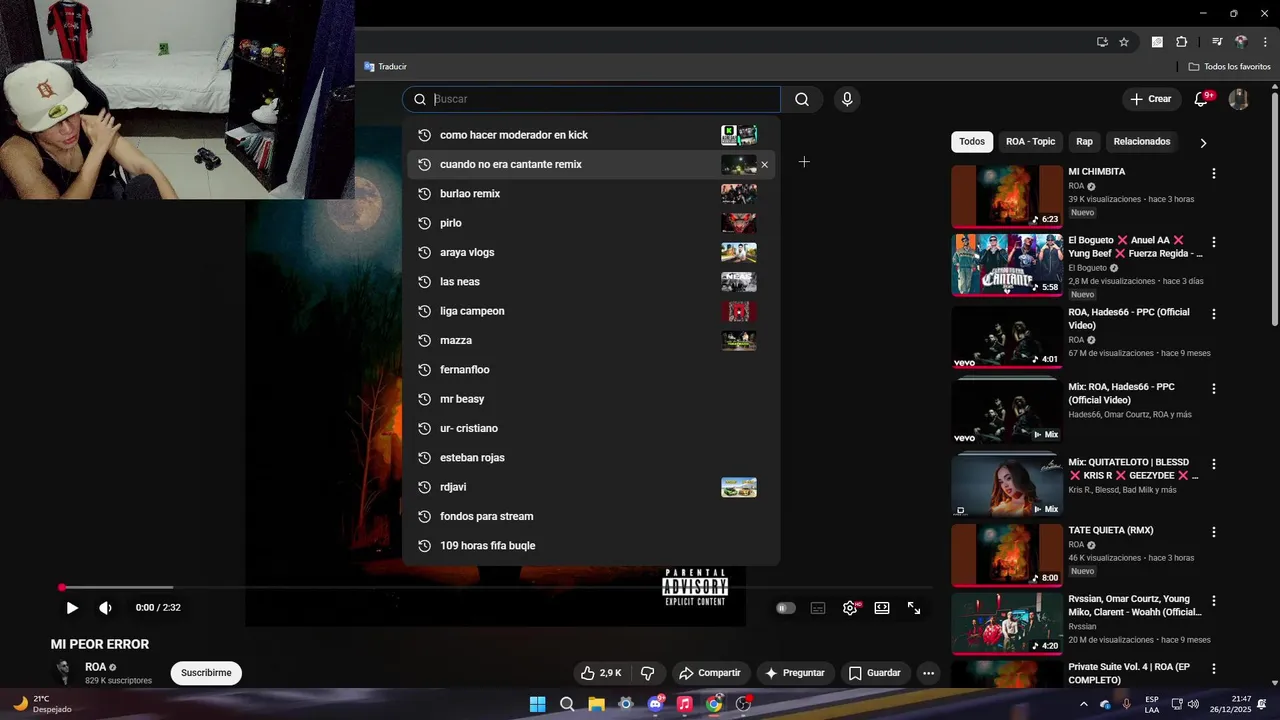Click the Preguntar button
The image size is (1280, 720).
(x=795, y=673)
